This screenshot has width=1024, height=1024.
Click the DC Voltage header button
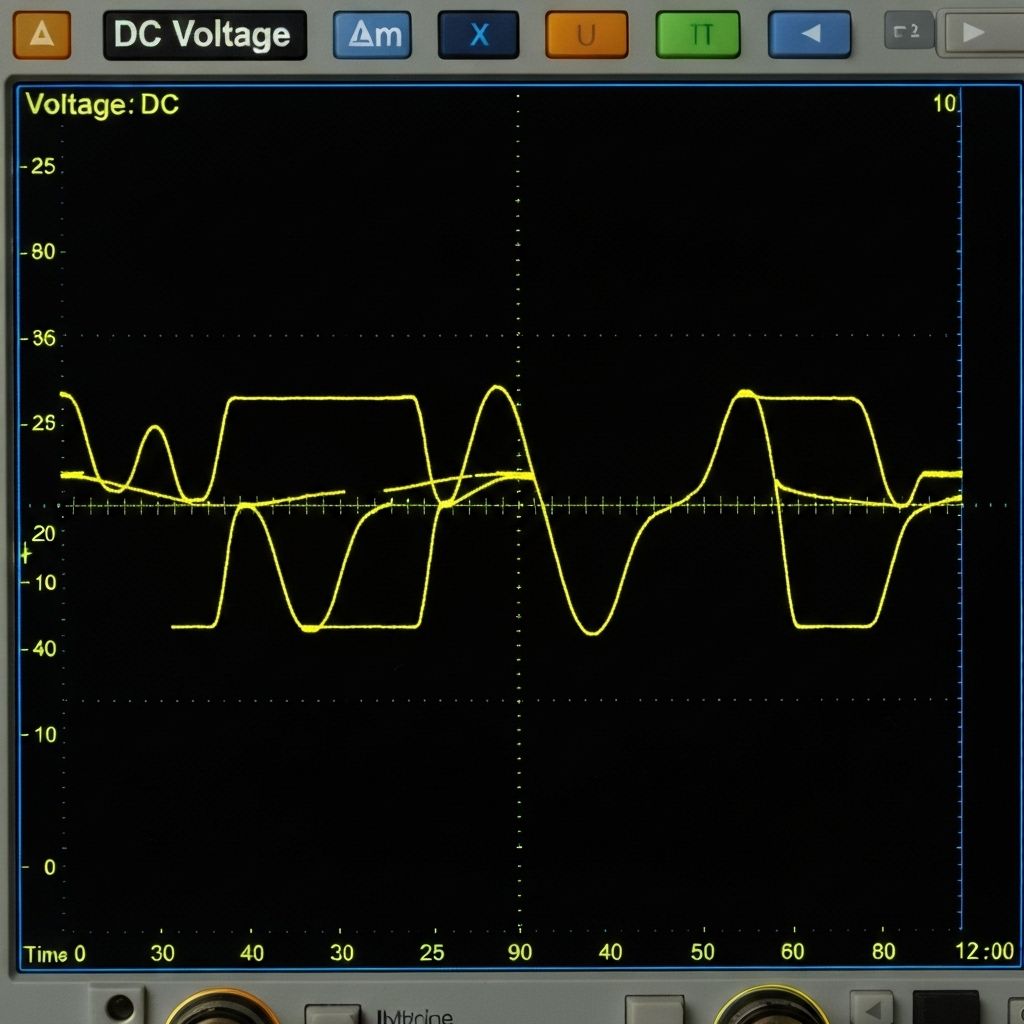pos(204,33)
